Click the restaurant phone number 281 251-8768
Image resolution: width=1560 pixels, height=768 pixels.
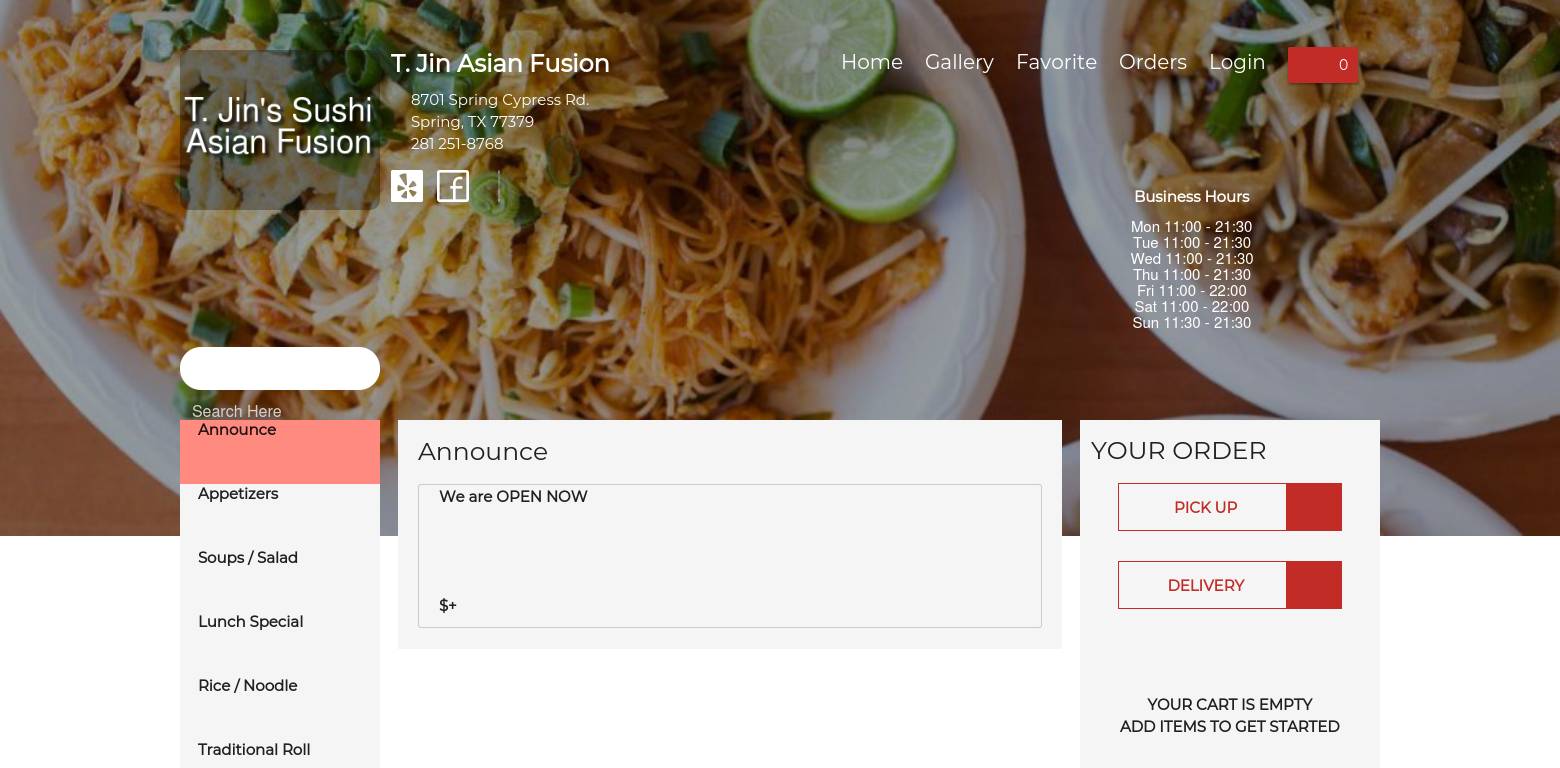pyautogui.click(x=457, y=144)
